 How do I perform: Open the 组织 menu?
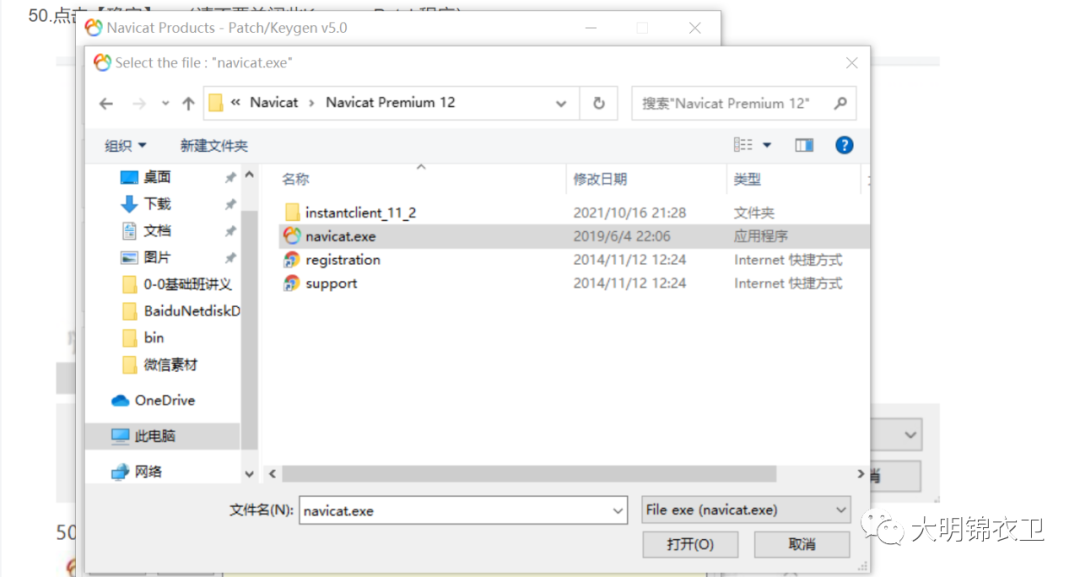[x=125, y=145]
